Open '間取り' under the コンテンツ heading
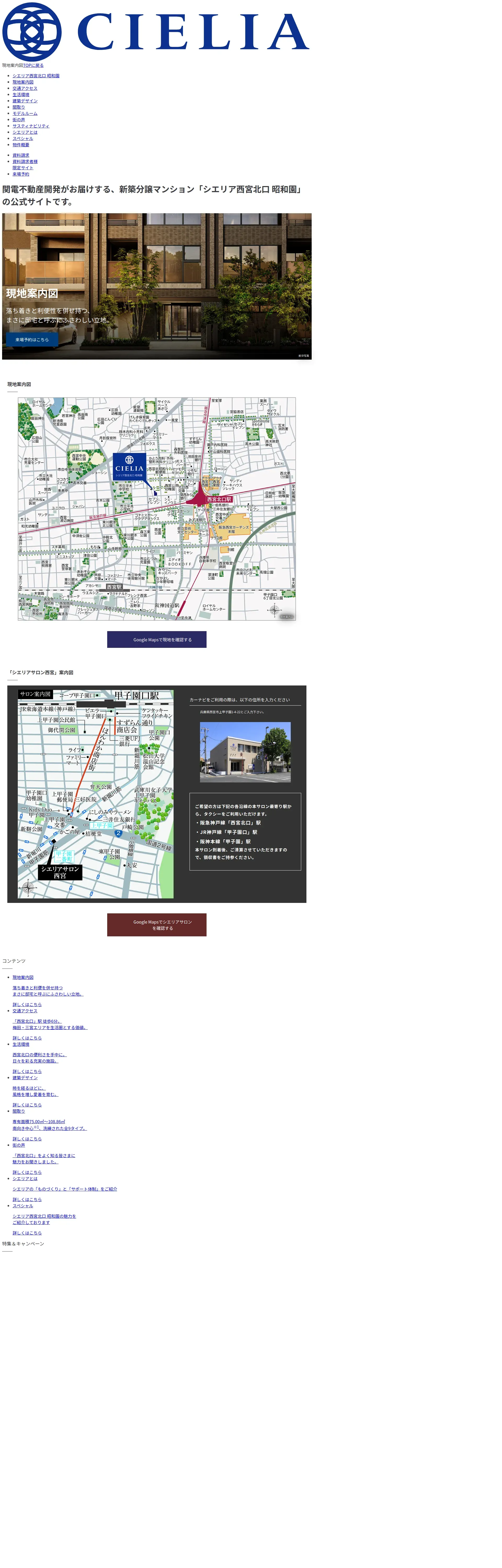Screen dimensions: 502x1568 pos(19,1111)
